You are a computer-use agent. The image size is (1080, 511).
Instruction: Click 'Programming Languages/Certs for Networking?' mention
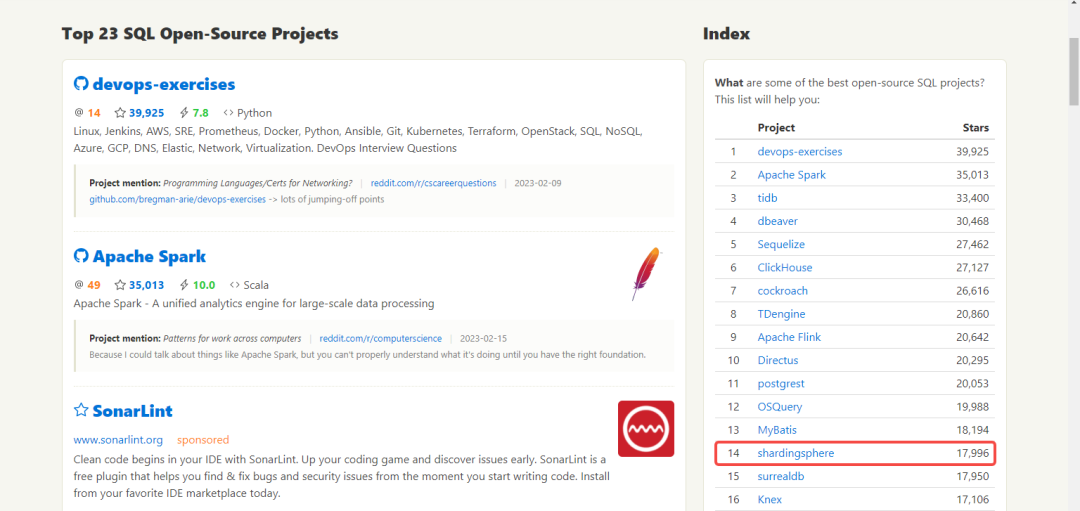(258, 183)
